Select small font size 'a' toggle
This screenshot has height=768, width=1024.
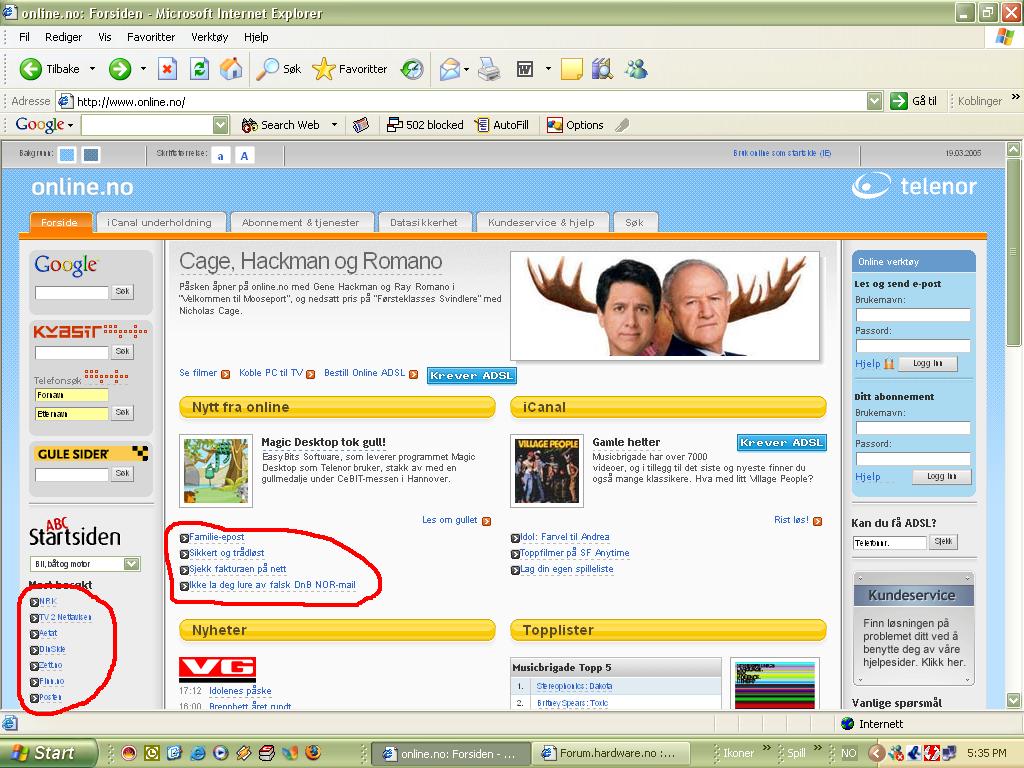click(221, 155)
